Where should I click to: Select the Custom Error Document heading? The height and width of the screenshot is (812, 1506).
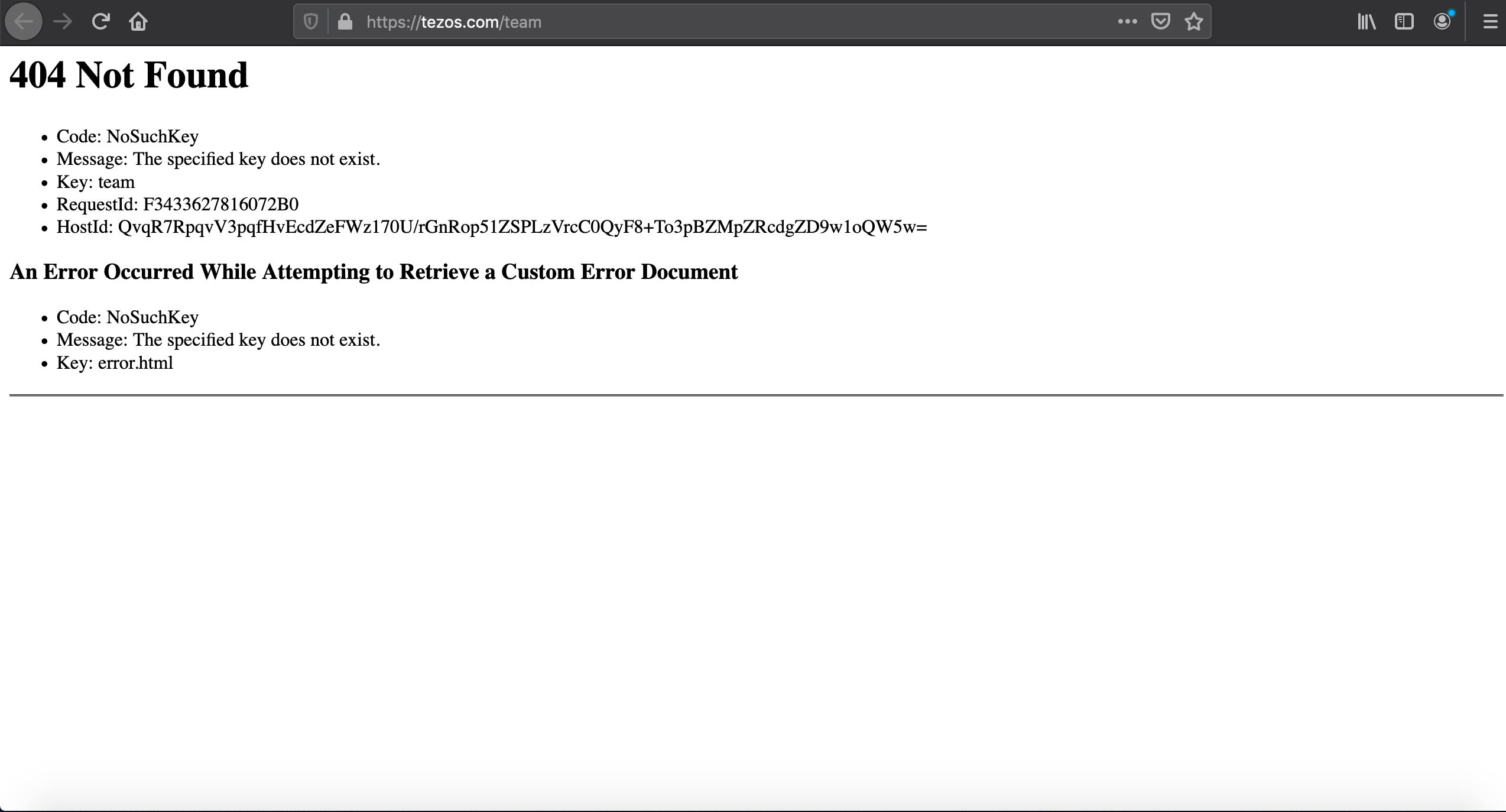coord(374,272)
